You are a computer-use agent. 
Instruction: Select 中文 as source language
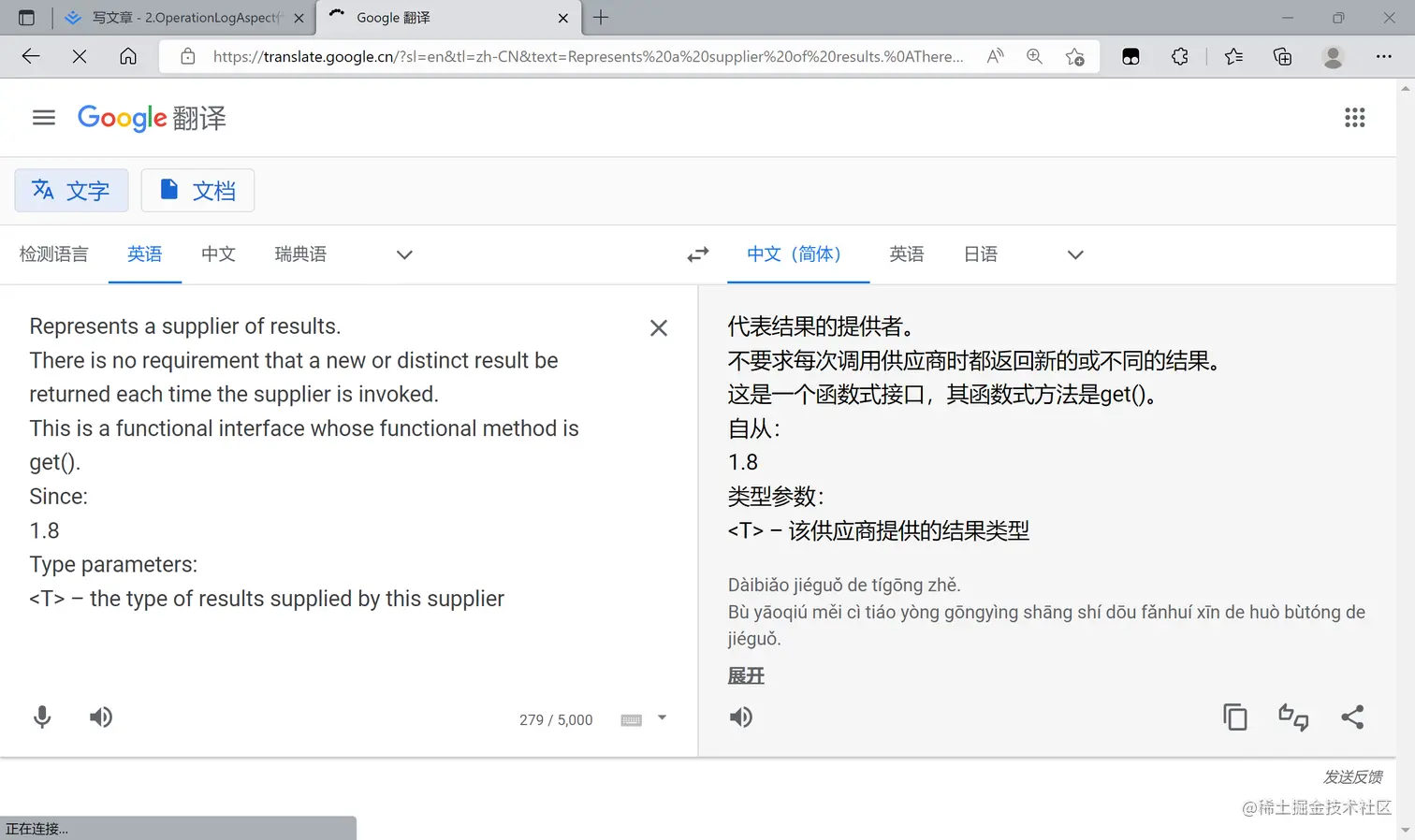click(x=218, y=254)
